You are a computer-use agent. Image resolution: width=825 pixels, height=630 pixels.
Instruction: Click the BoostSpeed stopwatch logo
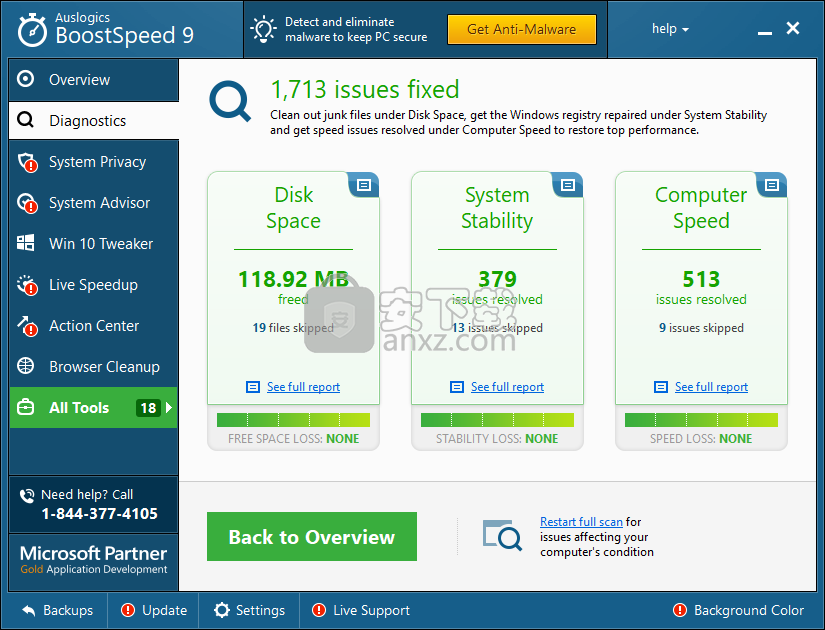click(x=32, y=30)
